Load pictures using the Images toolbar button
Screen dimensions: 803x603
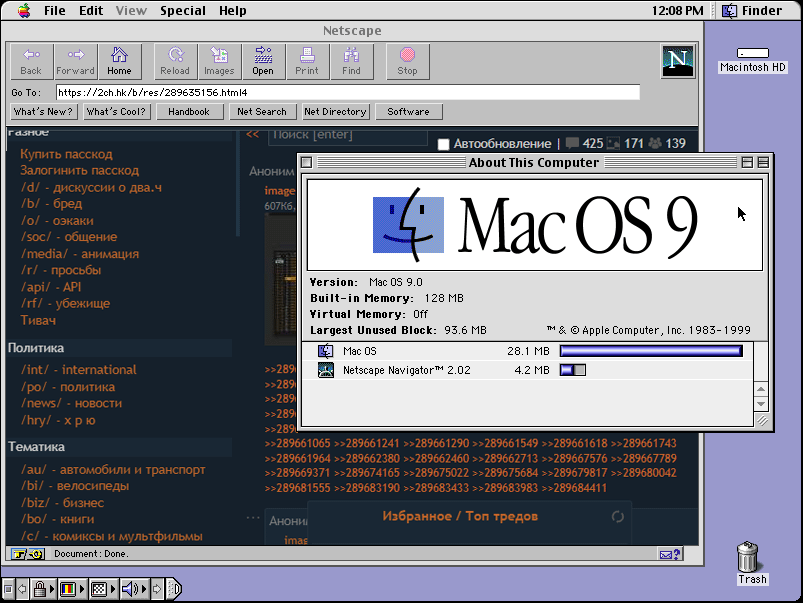(x=219, y=61)
